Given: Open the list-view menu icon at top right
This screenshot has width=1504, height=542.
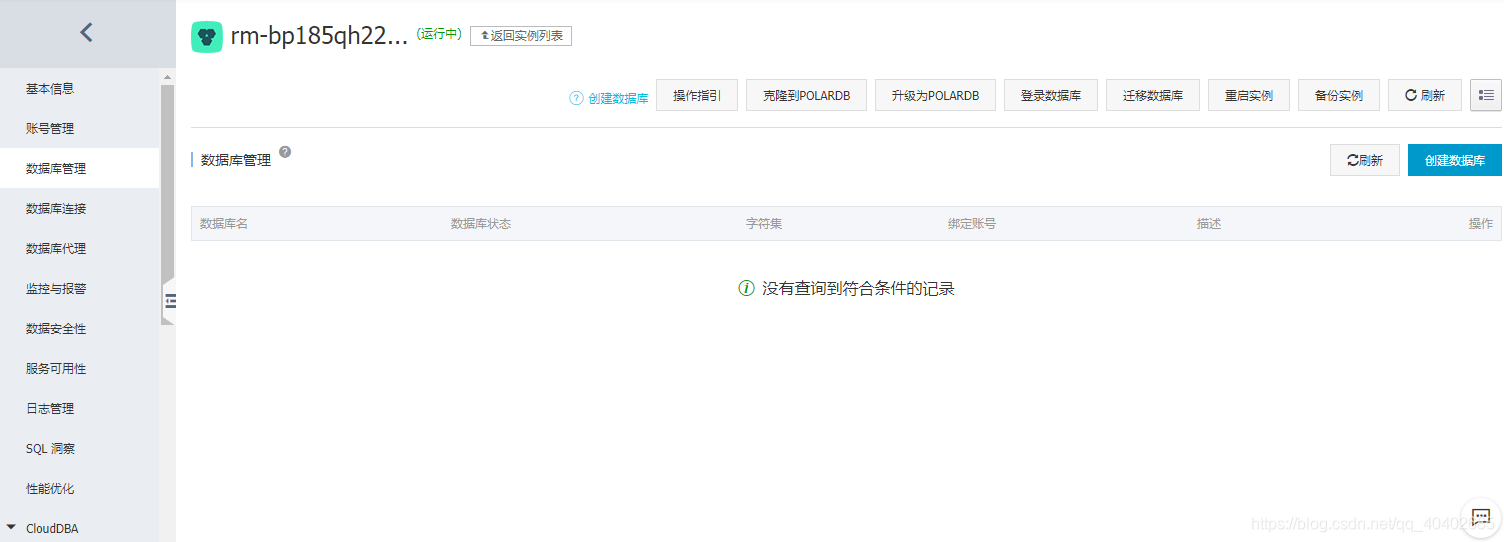Looking at the screenshot, I should pyautogui.click(x=1486, y=95).
